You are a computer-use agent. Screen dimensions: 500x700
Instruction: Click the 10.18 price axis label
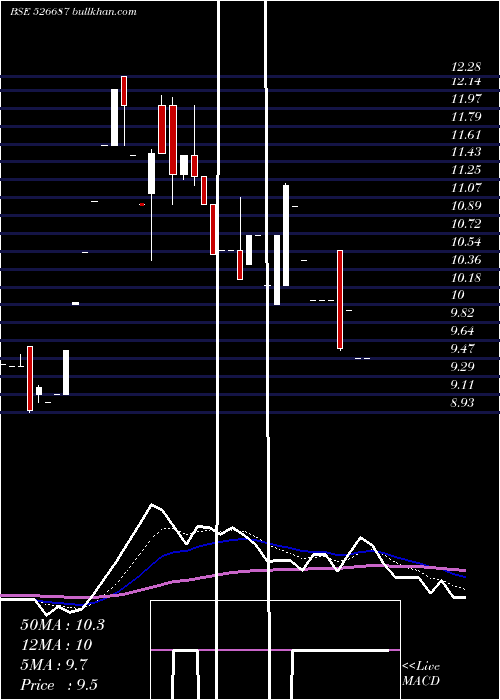466,278
